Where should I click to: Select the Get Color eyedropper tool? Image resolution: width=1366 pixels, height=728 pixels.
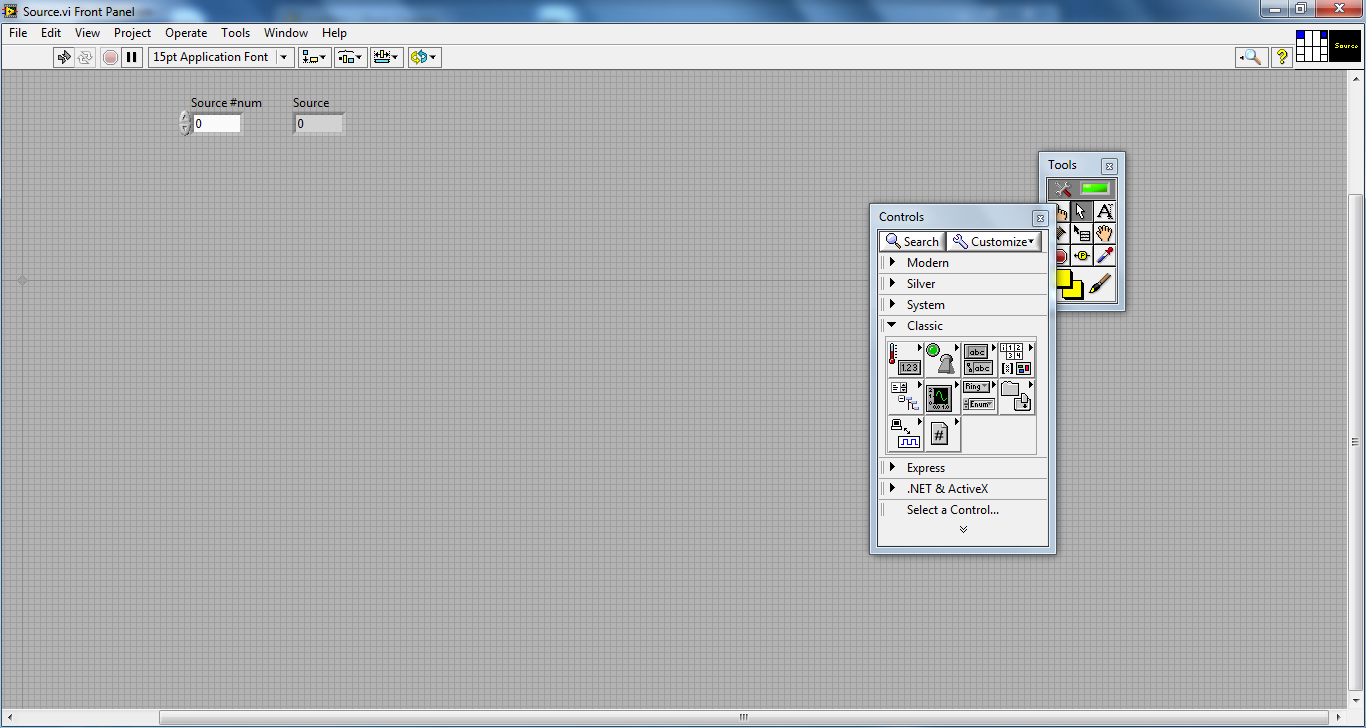[1104, 255]
